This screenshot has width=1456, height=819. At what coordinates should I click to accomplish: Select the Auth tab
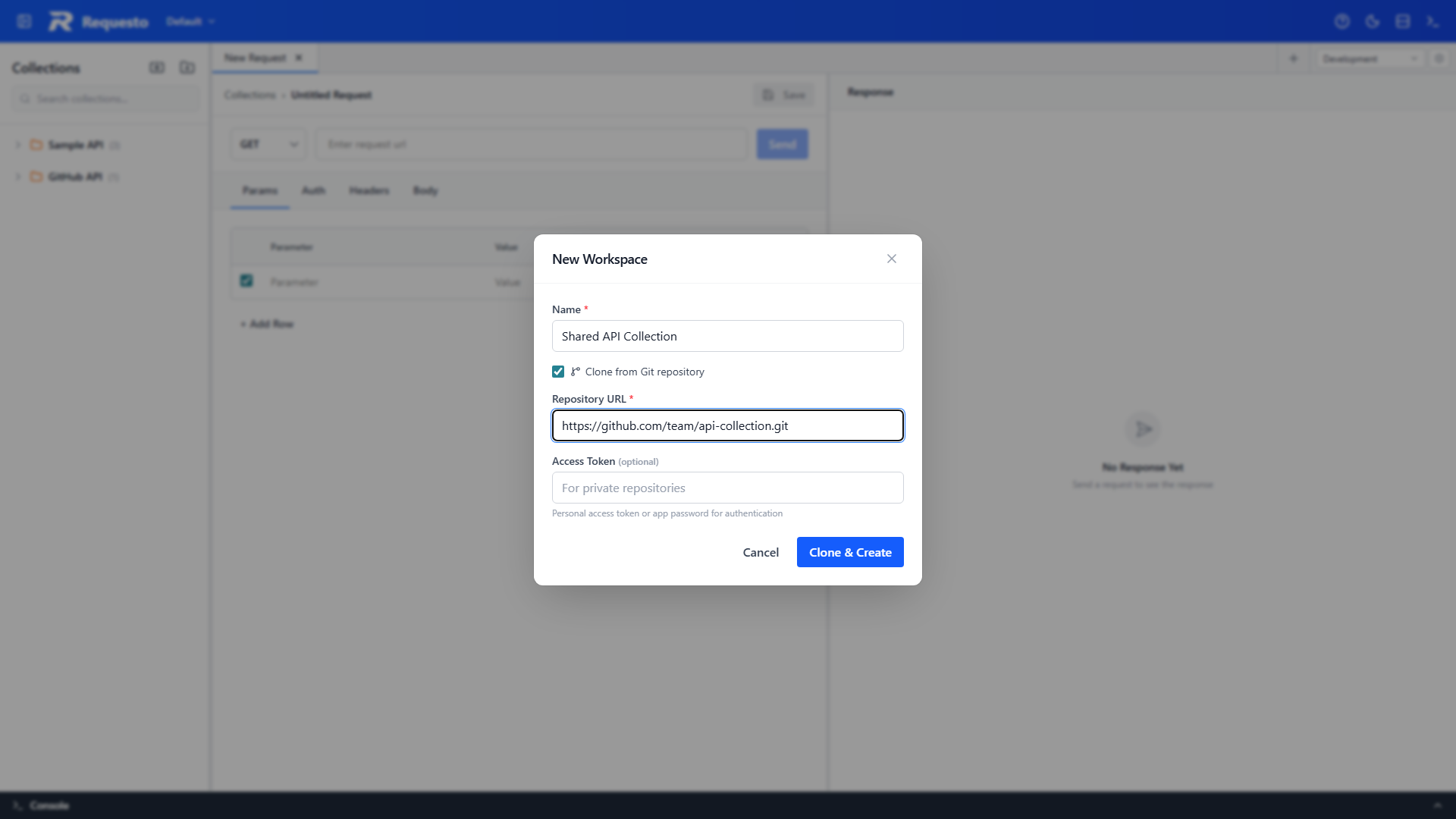313,190
